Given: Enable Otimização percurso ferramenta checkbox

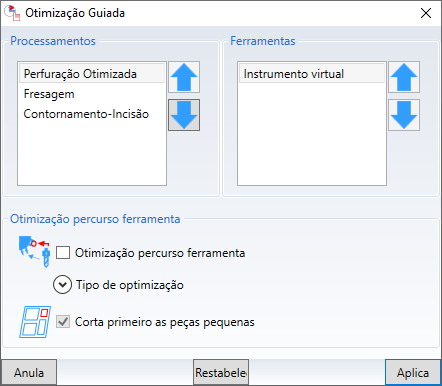Looking at the screenshot, I should pos(63,253).
